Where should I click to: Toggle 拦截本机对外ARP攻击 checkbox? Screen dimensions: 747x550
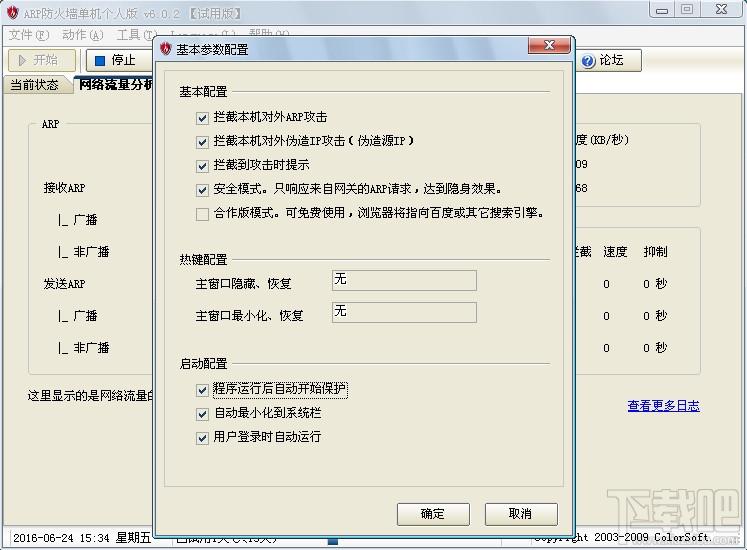coord(203,118)
